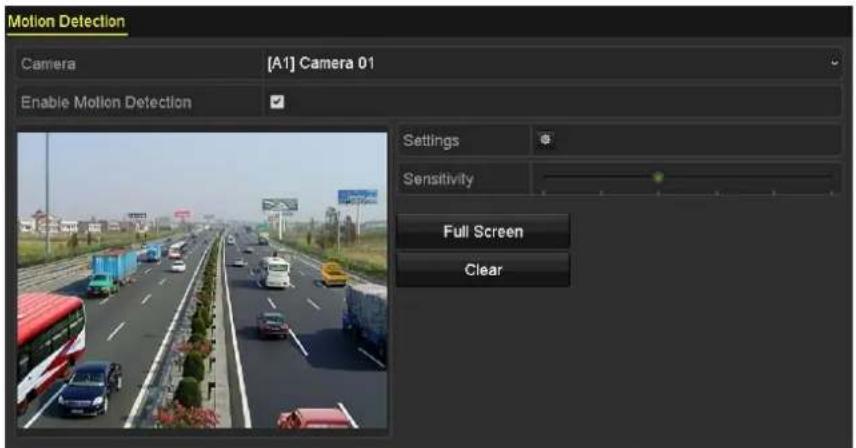Open the Camera dropdown showing [A1] Camera 01
Image resolution: width=856 pixels, height=448 pixels.
click(553, 63)
